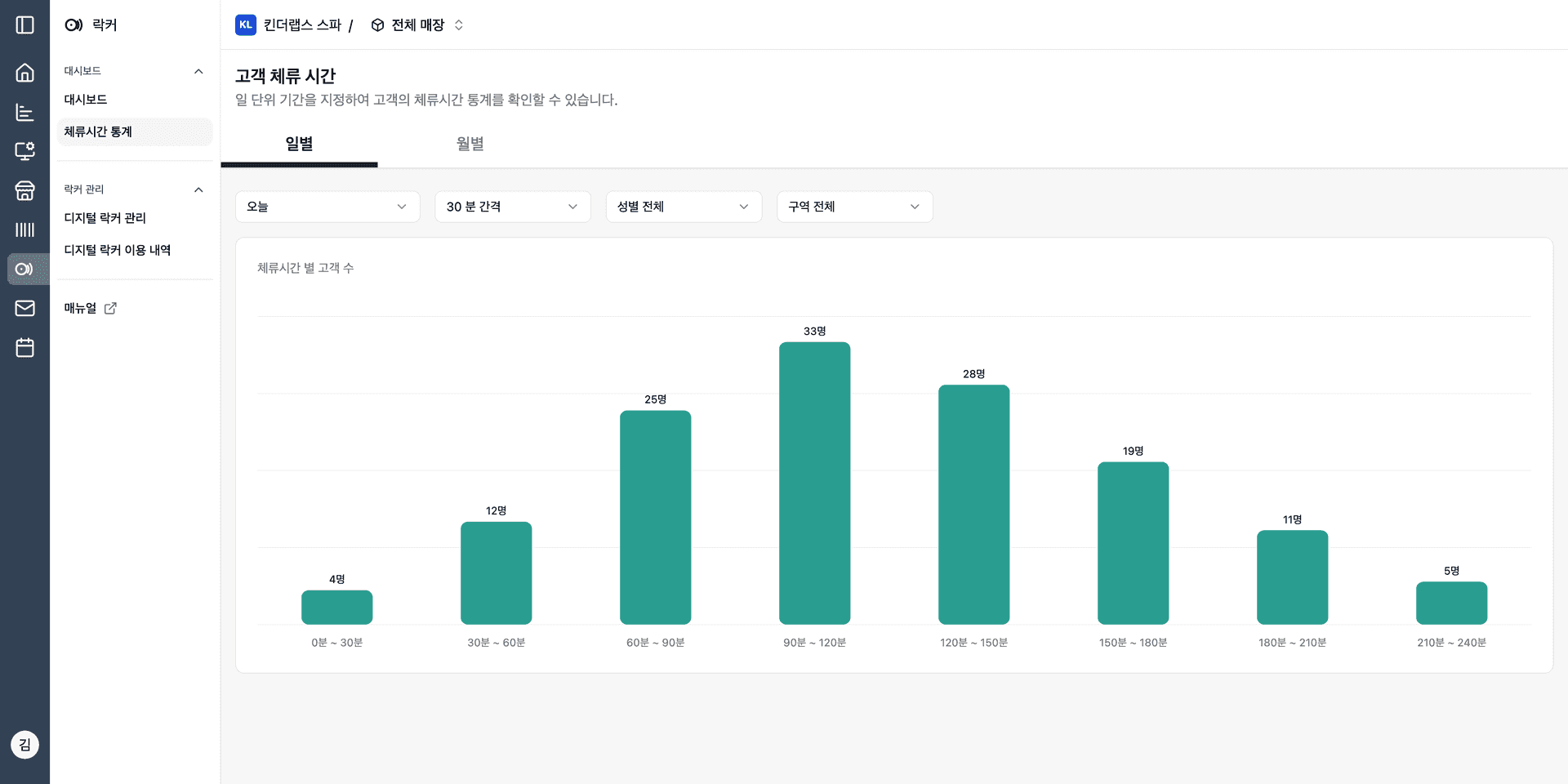
Task: Open the monitor settings icon
Action: 24,151
